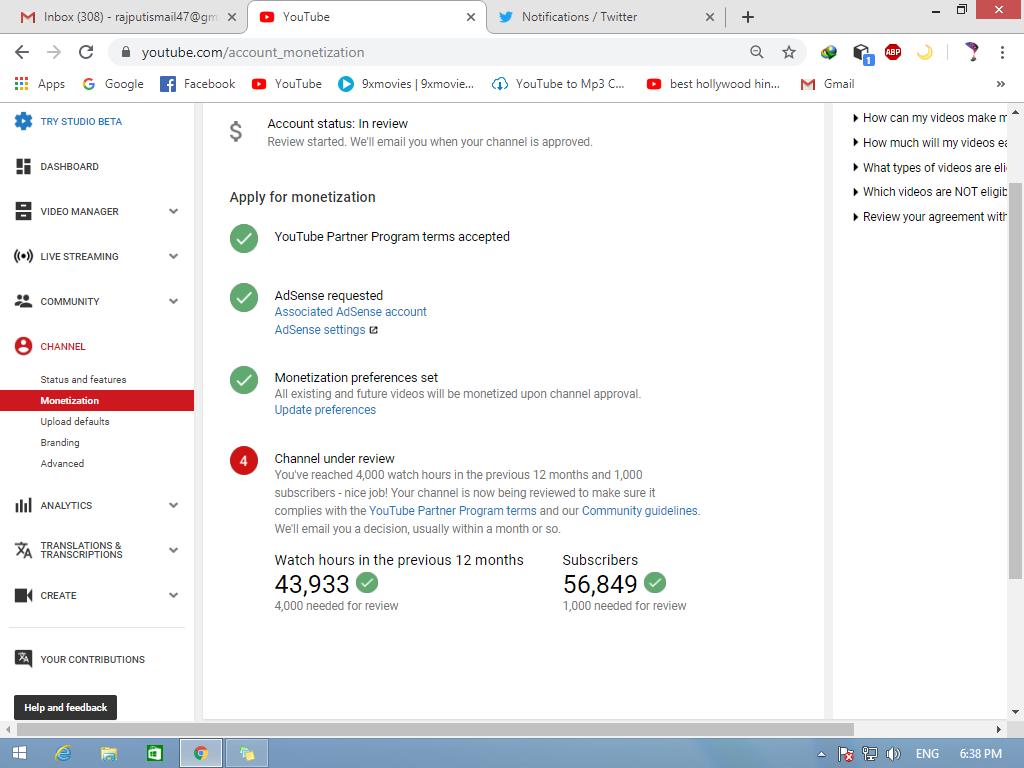Viewport: 1024px width, 768px height.
Task: Open File Explorer from the taskbar
Action: click(108, 753)
